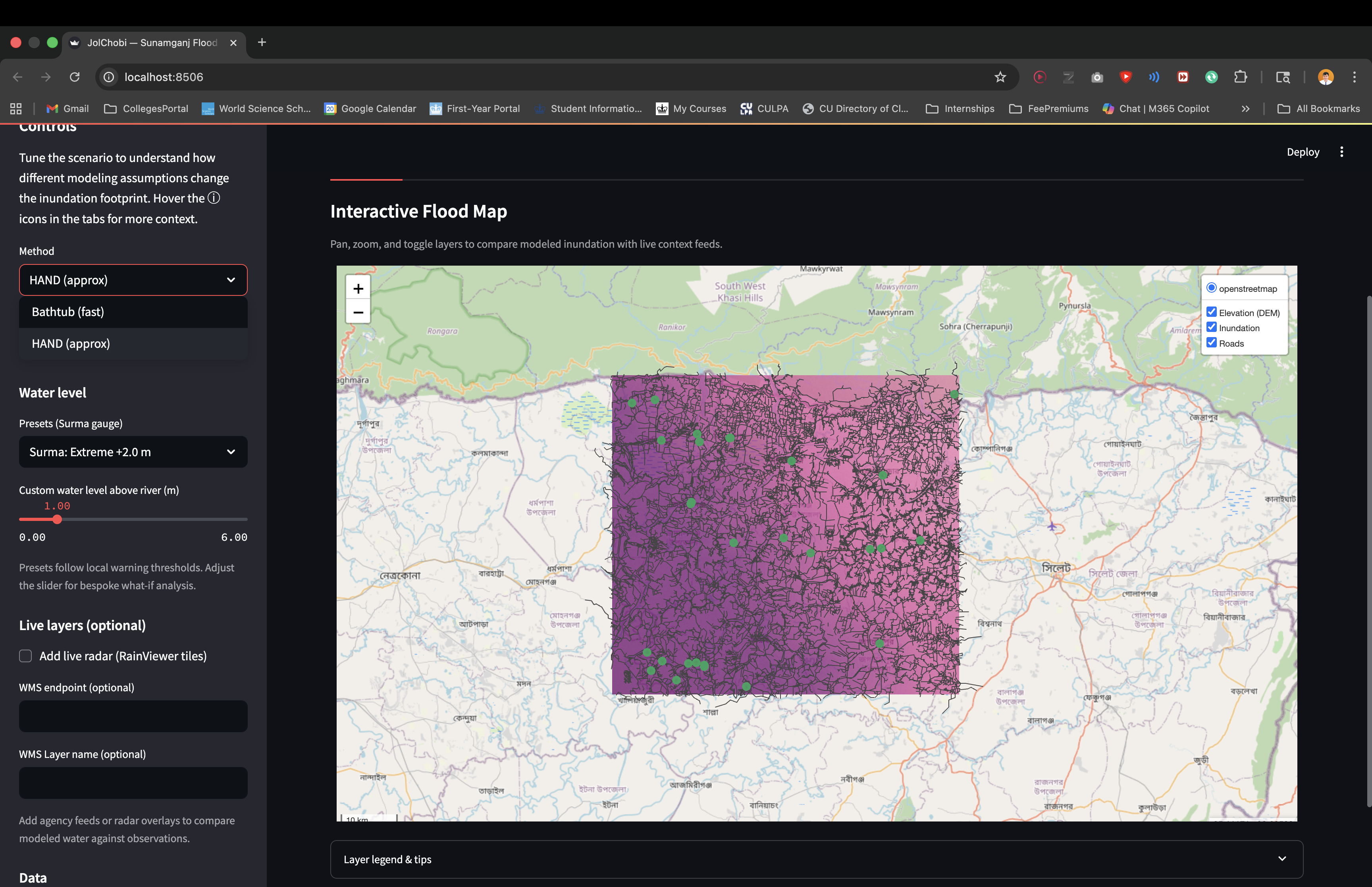Reload the localhost page

(x=74, y=77)
